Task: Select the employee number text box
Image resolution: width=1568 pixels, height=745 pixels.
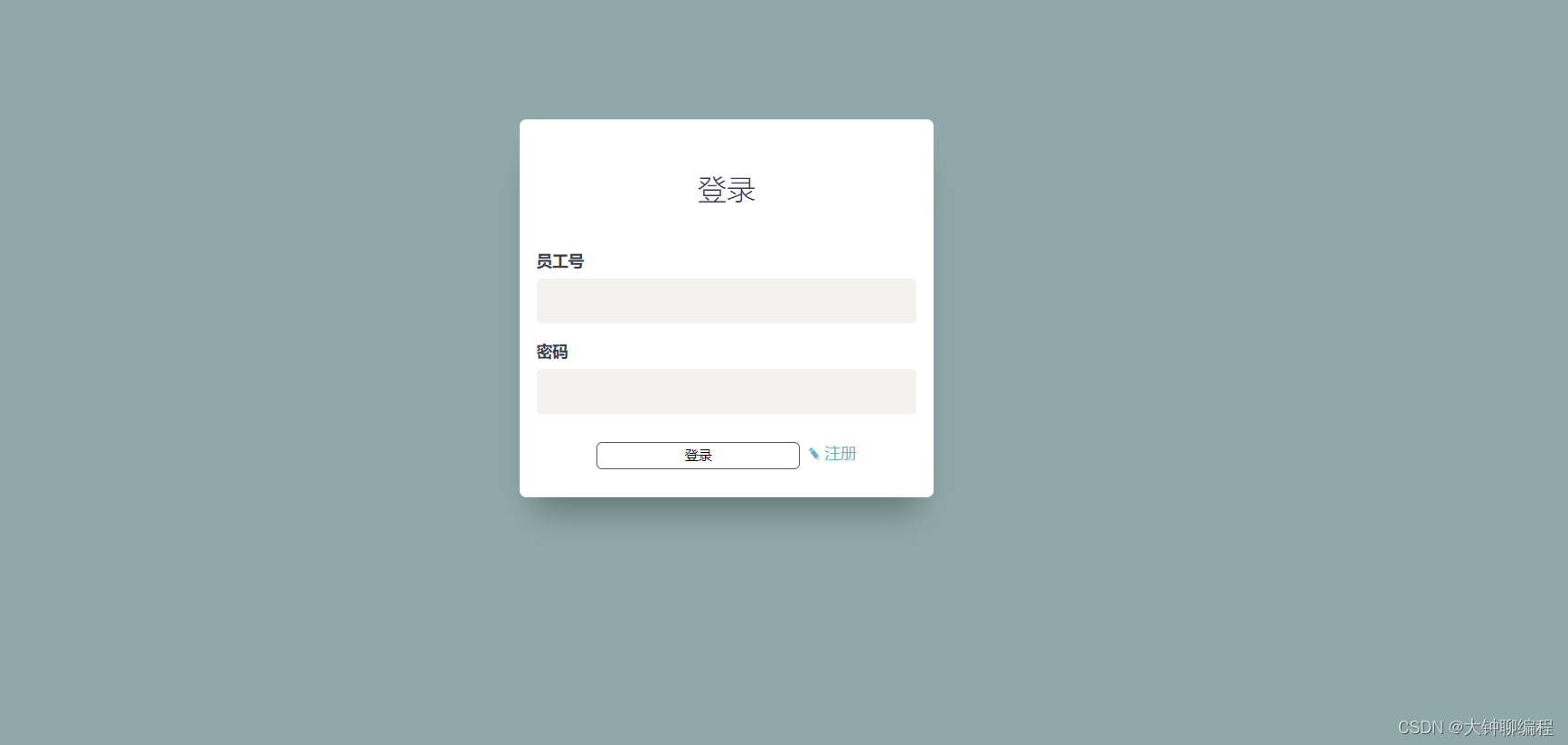Action: point(727,301)
